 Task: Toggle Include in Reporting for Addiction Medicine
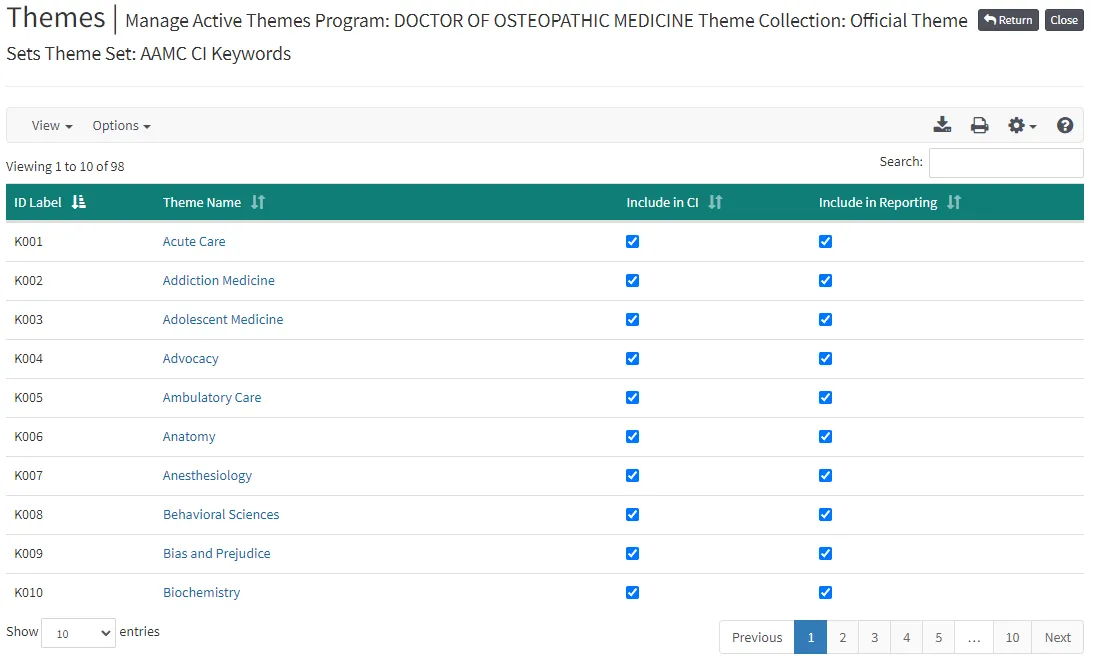(x=825, y=280)
